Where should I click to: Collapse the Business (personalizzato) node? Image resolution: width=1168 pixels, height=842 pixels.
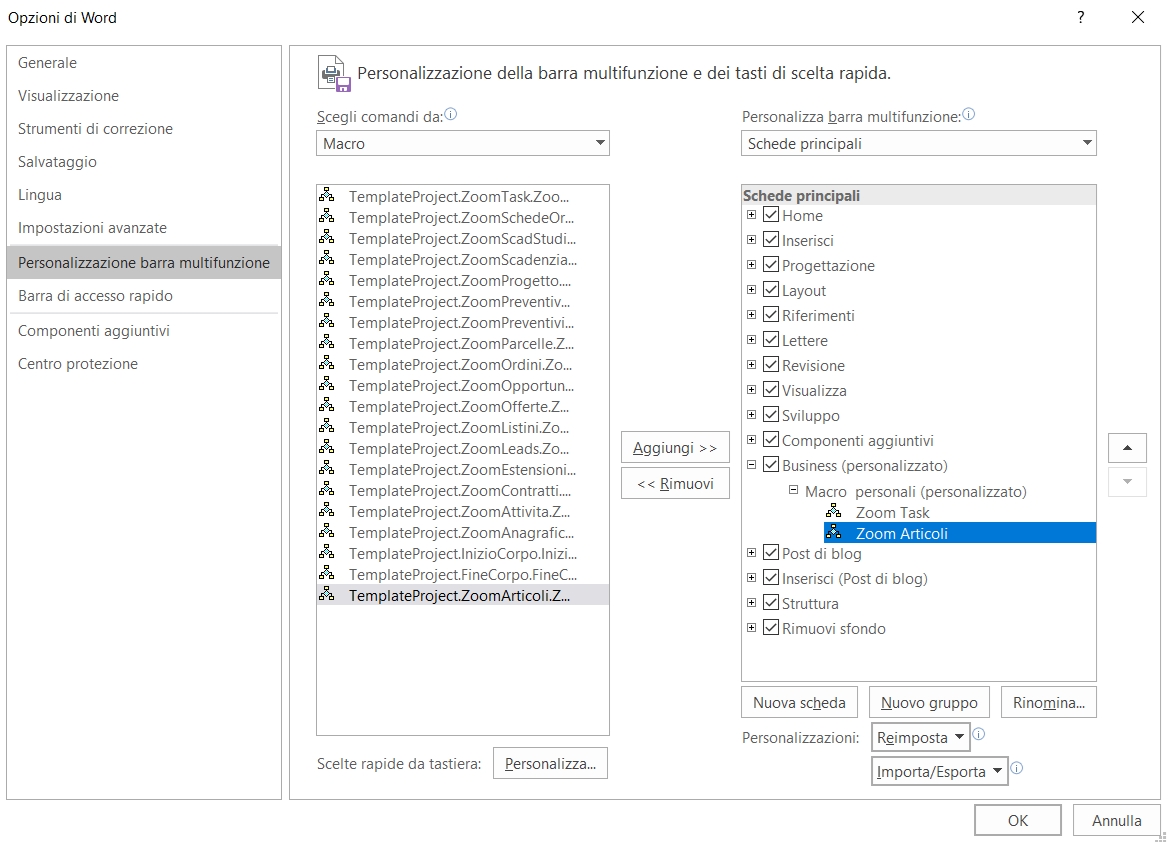click(751, 465)
